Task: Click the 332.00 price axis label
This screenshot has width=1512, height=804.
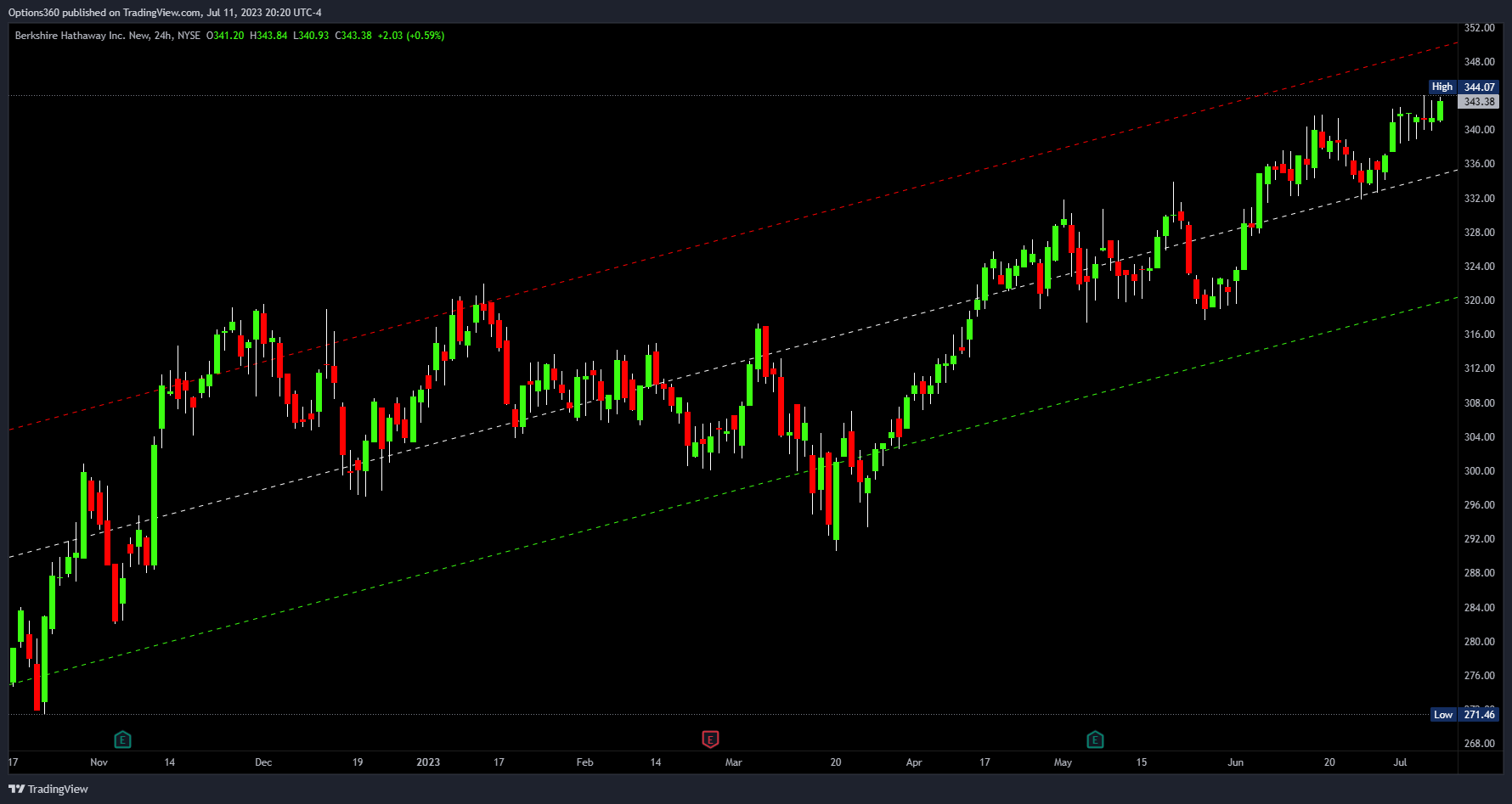Action: point(1479,198)
